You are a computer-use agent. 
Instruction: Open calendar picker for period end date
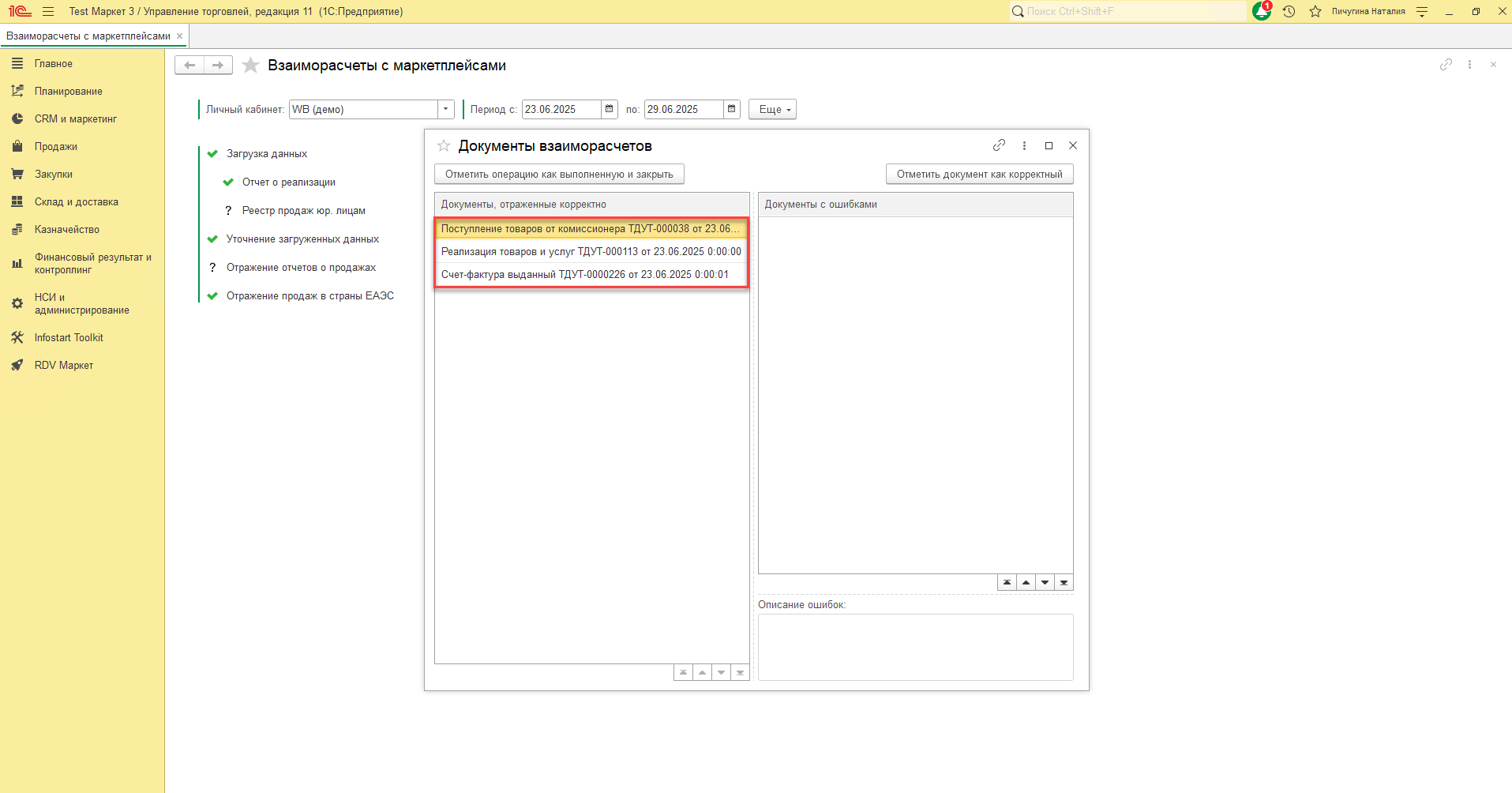point(731,109)
